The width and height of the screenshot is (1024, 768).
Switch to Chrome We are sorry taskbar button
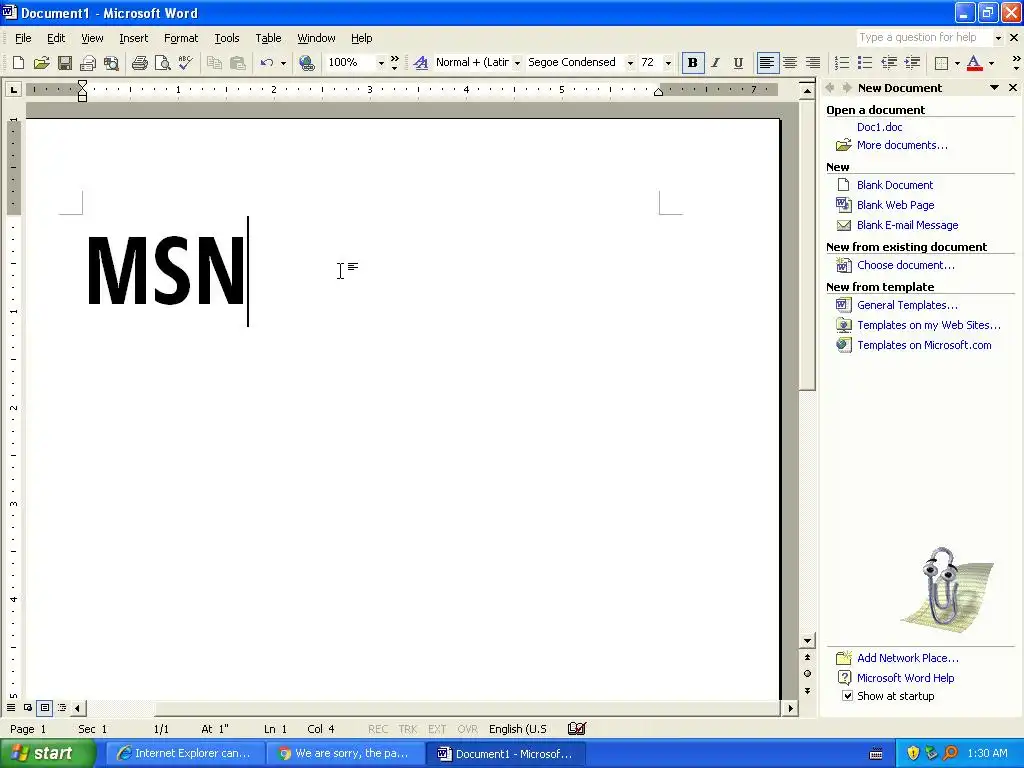coord(345,754)
